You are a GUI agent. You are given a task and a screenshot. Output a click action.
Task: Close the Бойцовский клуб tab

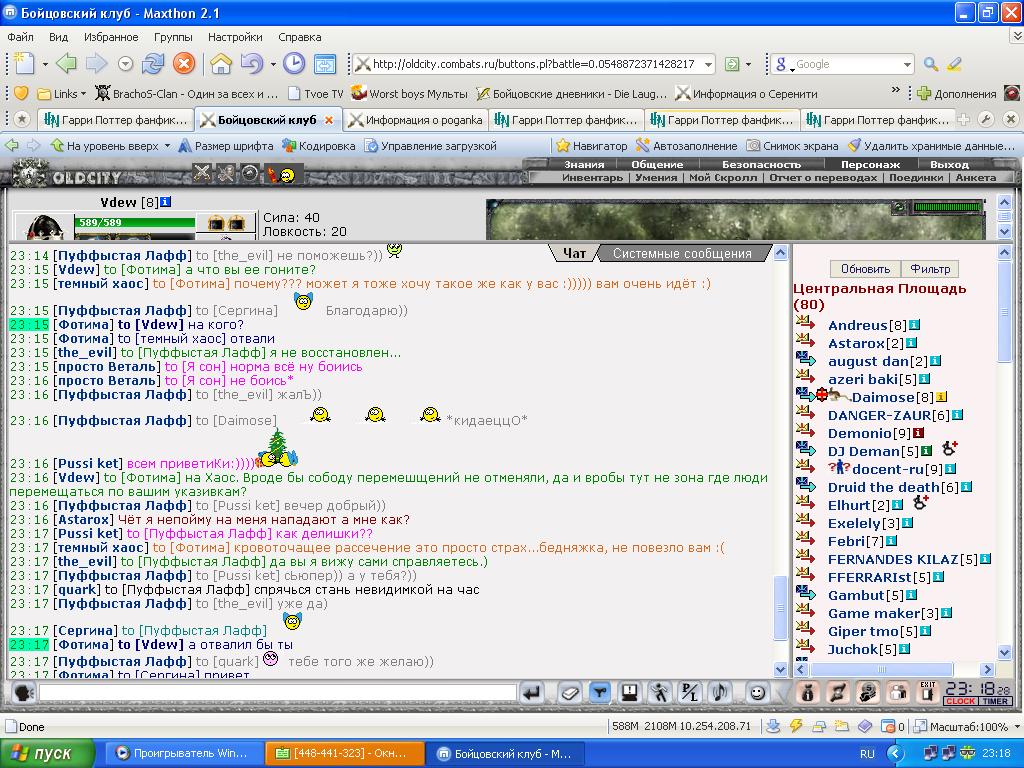coord(329,120)
